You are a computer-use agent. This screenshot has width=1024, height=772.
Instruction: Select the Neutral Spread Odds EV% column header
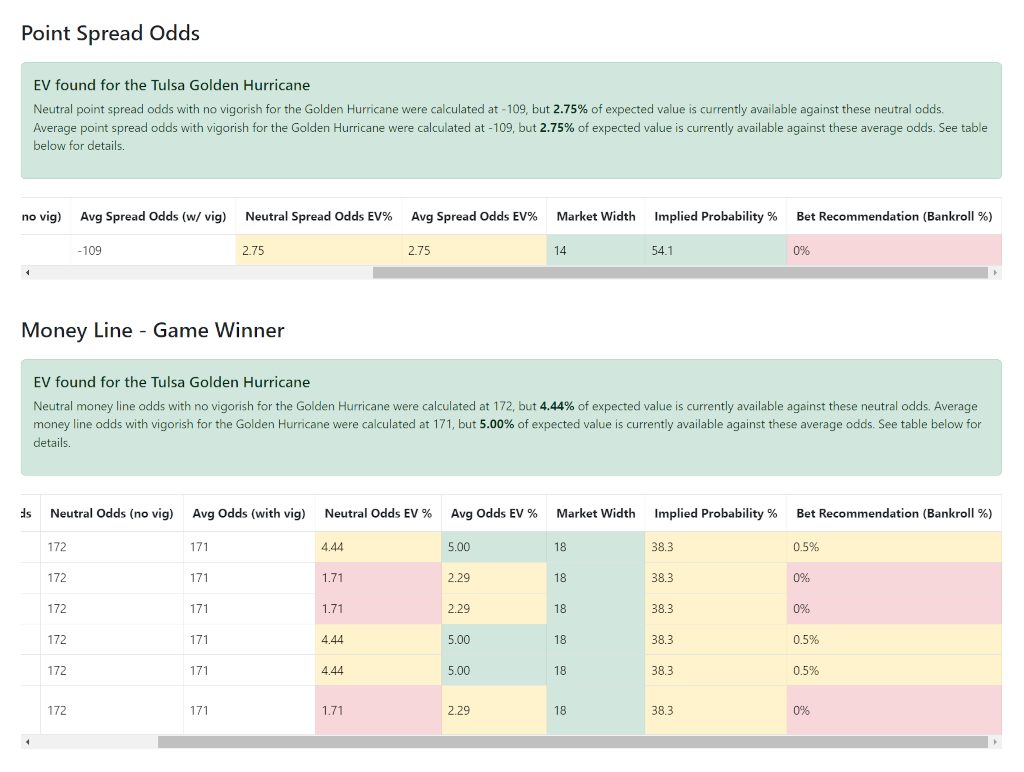coord(318,216)
